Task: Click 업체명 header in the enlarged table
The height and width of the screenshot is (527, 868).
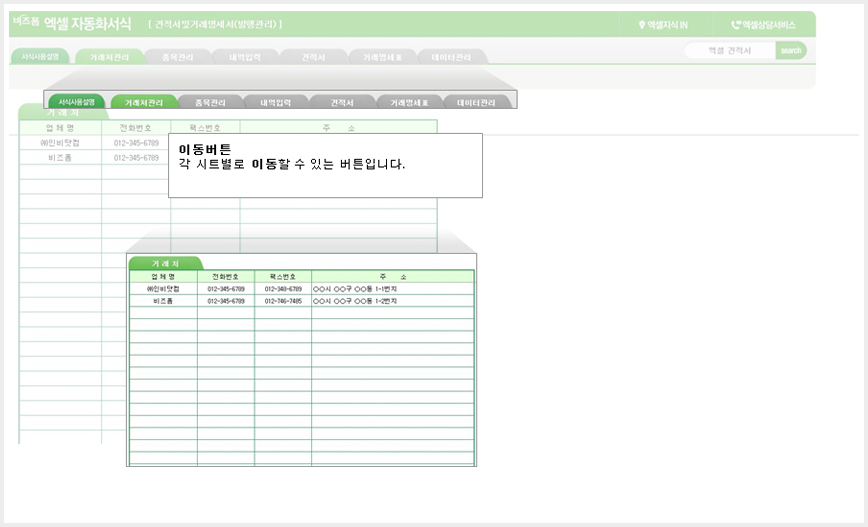Action: point(163,276)
